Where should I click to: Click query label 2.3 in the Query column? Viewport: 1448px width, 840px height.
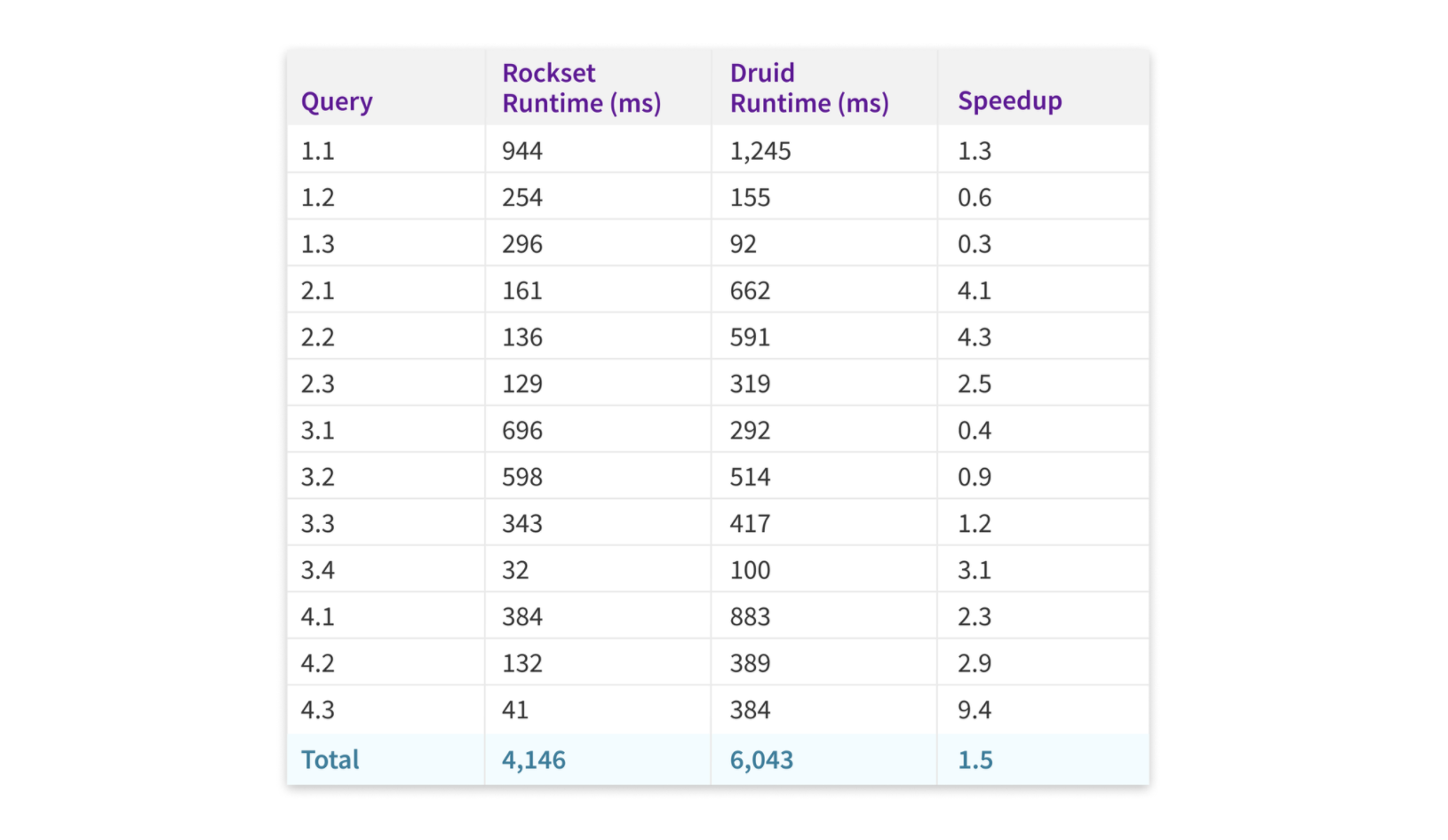pyautogui.click(x=318, y=384)
